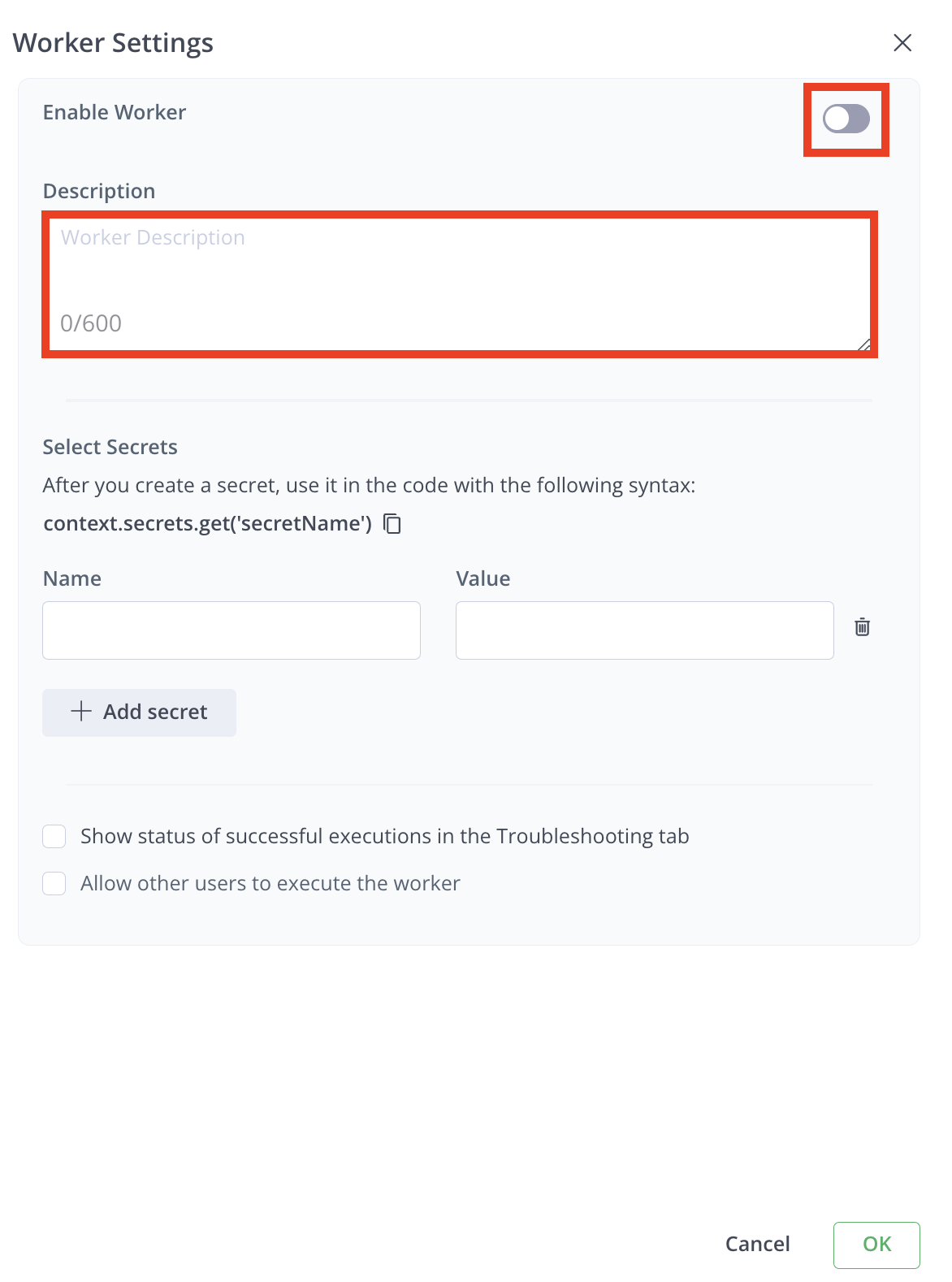Select the Enable Worker label
The height and width of the screenshot is (1282, 952).
[x=114, y=112]
